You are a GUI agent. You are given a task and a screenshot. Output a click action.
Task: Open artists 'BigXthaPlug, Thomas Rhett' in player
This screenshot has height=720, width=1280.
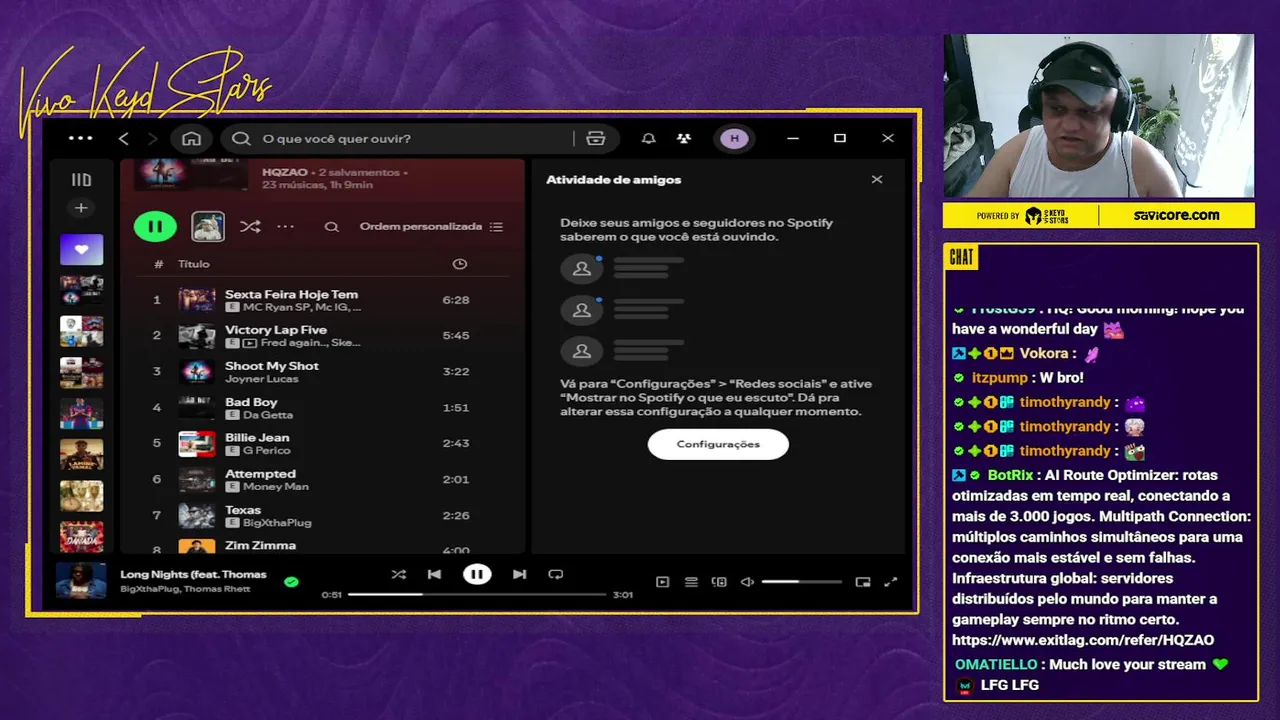pos(185,589)
